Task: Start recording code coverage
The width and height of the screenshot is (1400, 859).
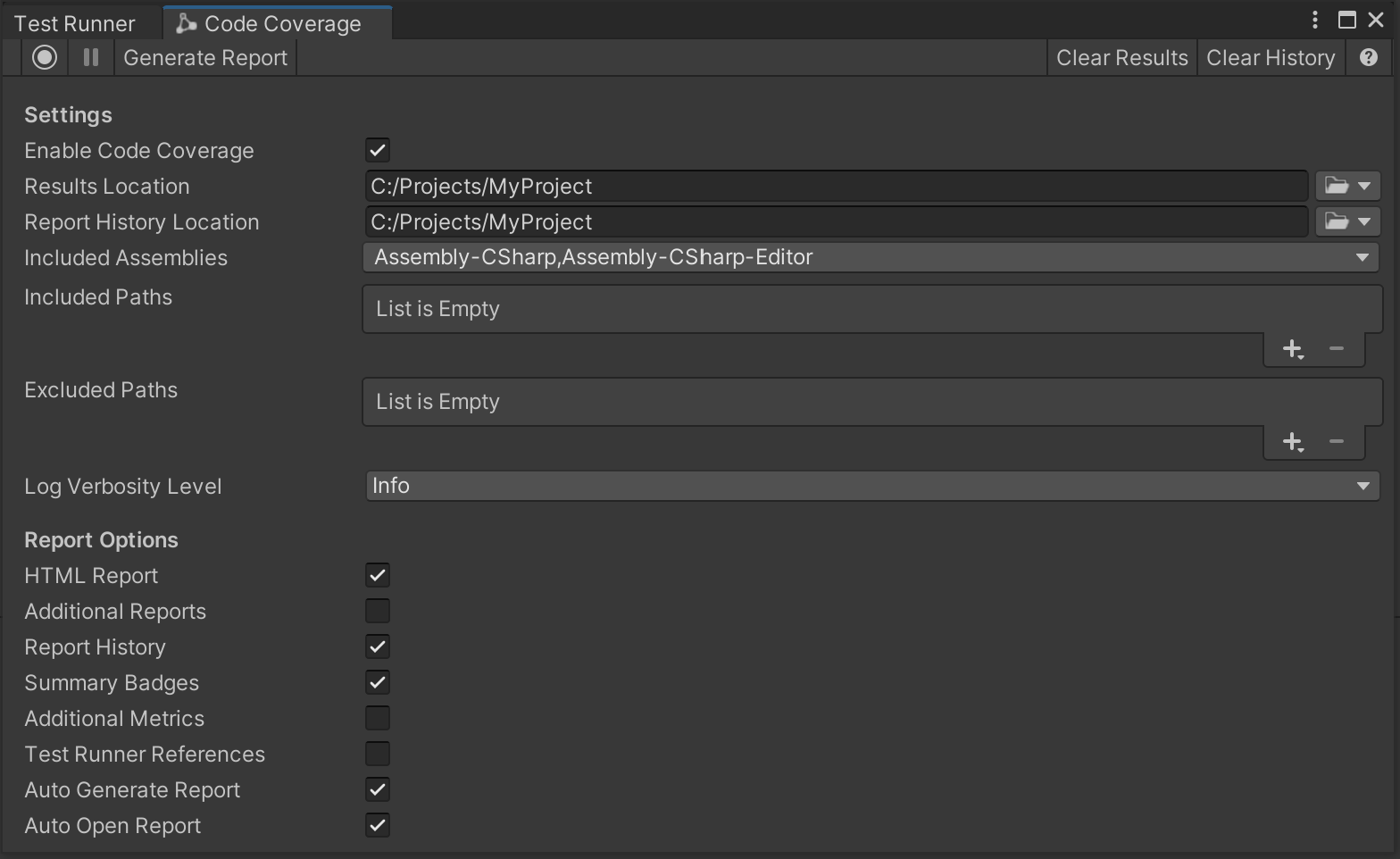Action: tap(45, 58)
